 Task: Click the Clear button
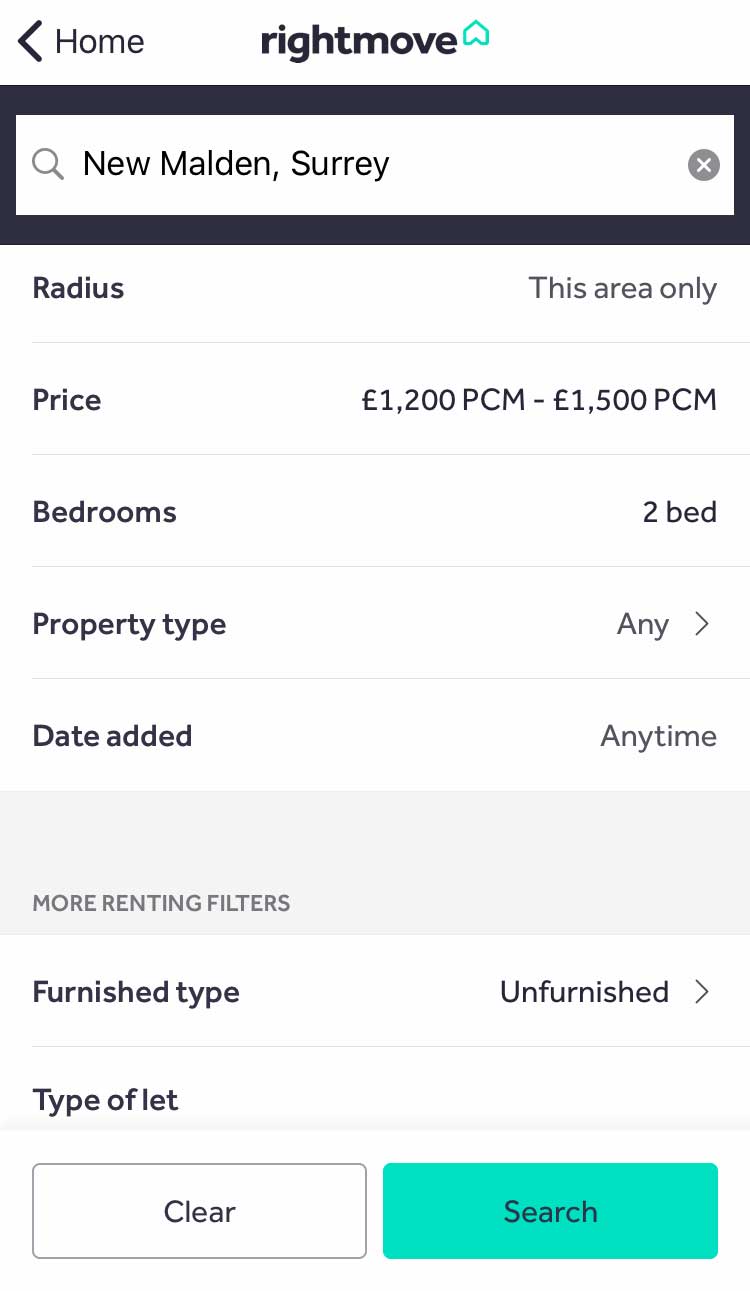click(x=199, y=1211)
